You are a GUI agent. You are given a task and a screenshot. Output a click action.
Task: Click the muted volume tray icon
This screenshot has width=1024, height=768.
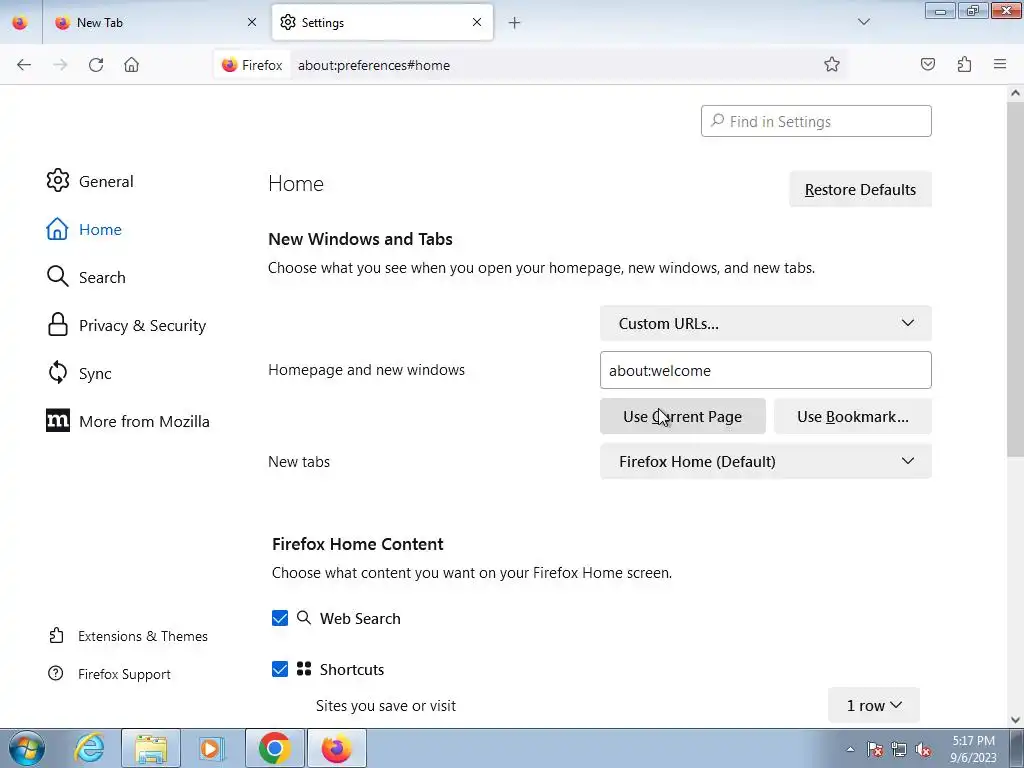pos(923,749)
